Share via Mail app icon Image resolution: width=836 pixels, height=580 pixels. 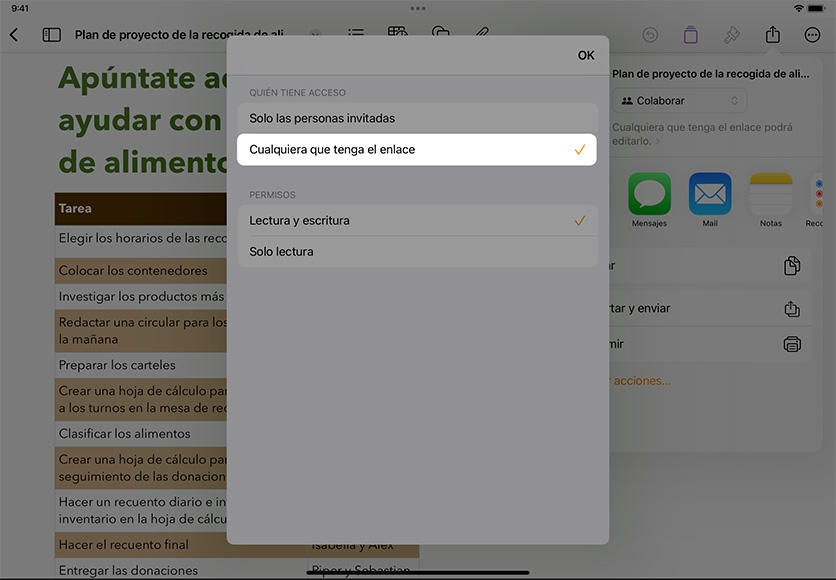(710, 194)
